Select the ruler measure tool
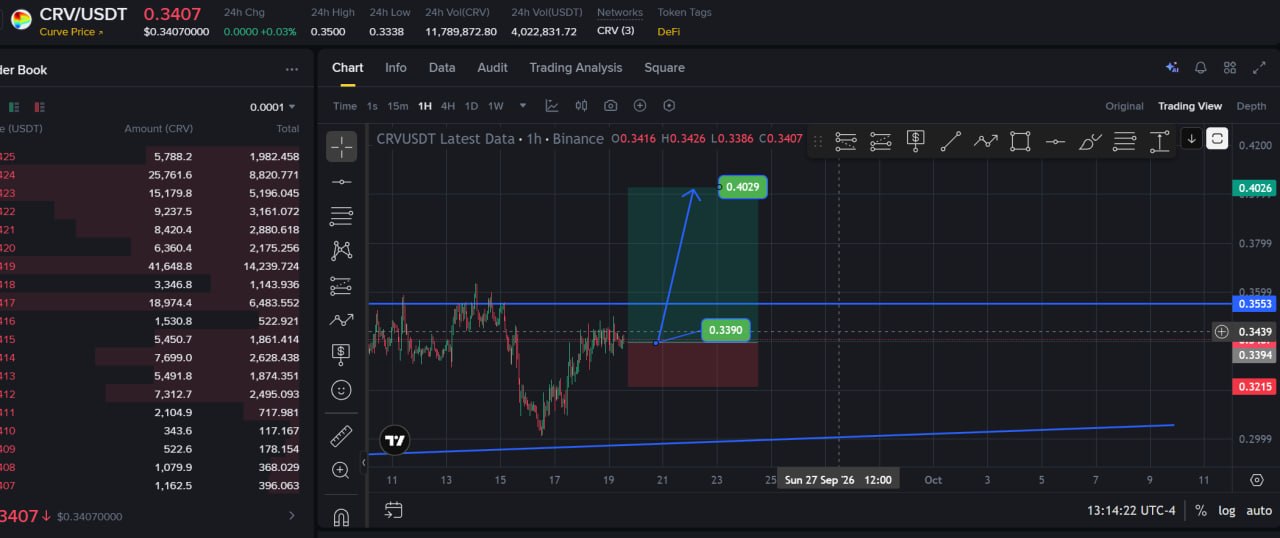The height and width of the screenshot is (538, 1280). 342,436
